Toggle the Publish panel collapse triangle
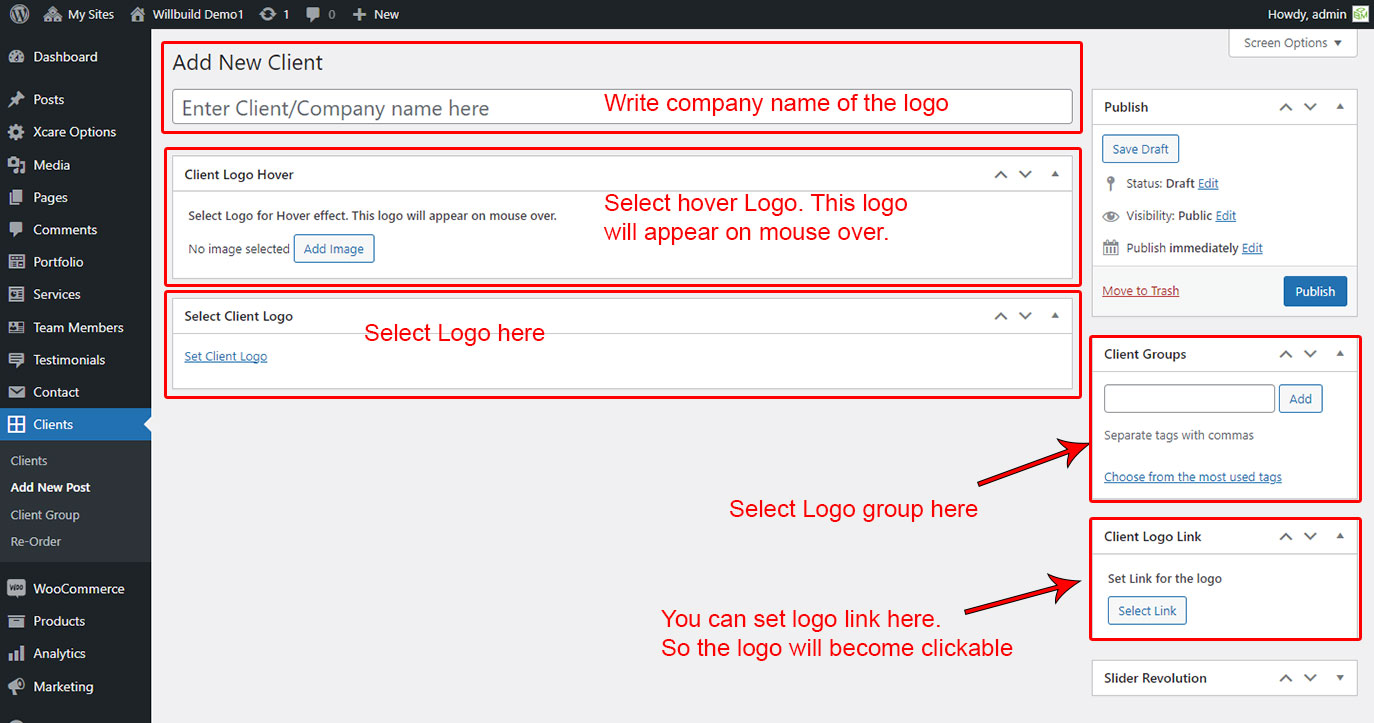The image size is (1374, 723). coord(1340,107)
